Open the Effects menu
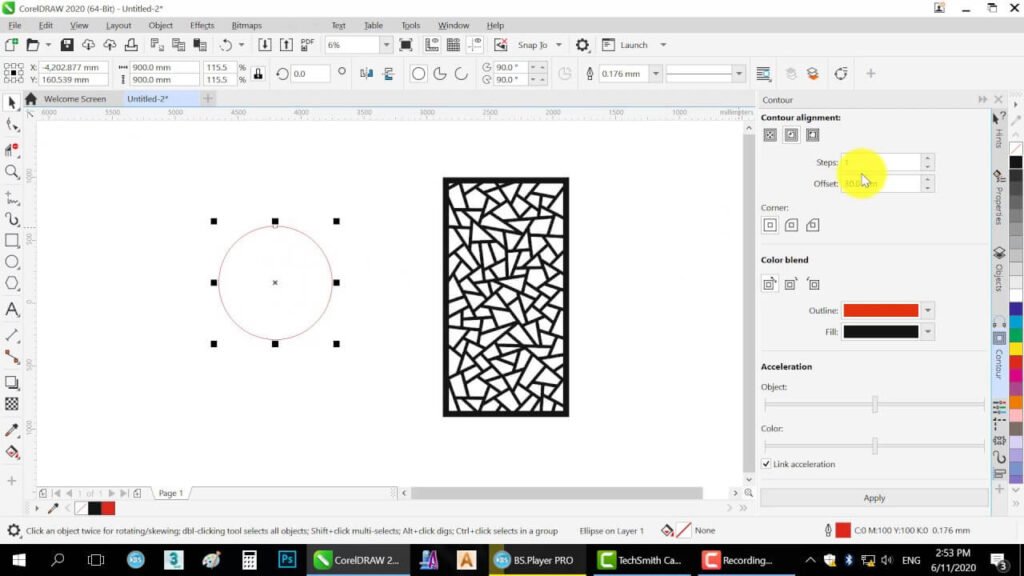The image size is (1024, 576). coord(202,25)
